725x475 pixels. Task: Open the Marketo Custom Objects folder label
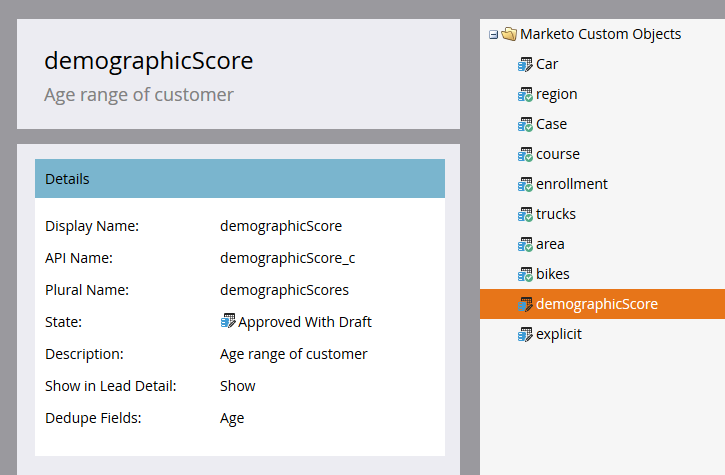point(601,34)
